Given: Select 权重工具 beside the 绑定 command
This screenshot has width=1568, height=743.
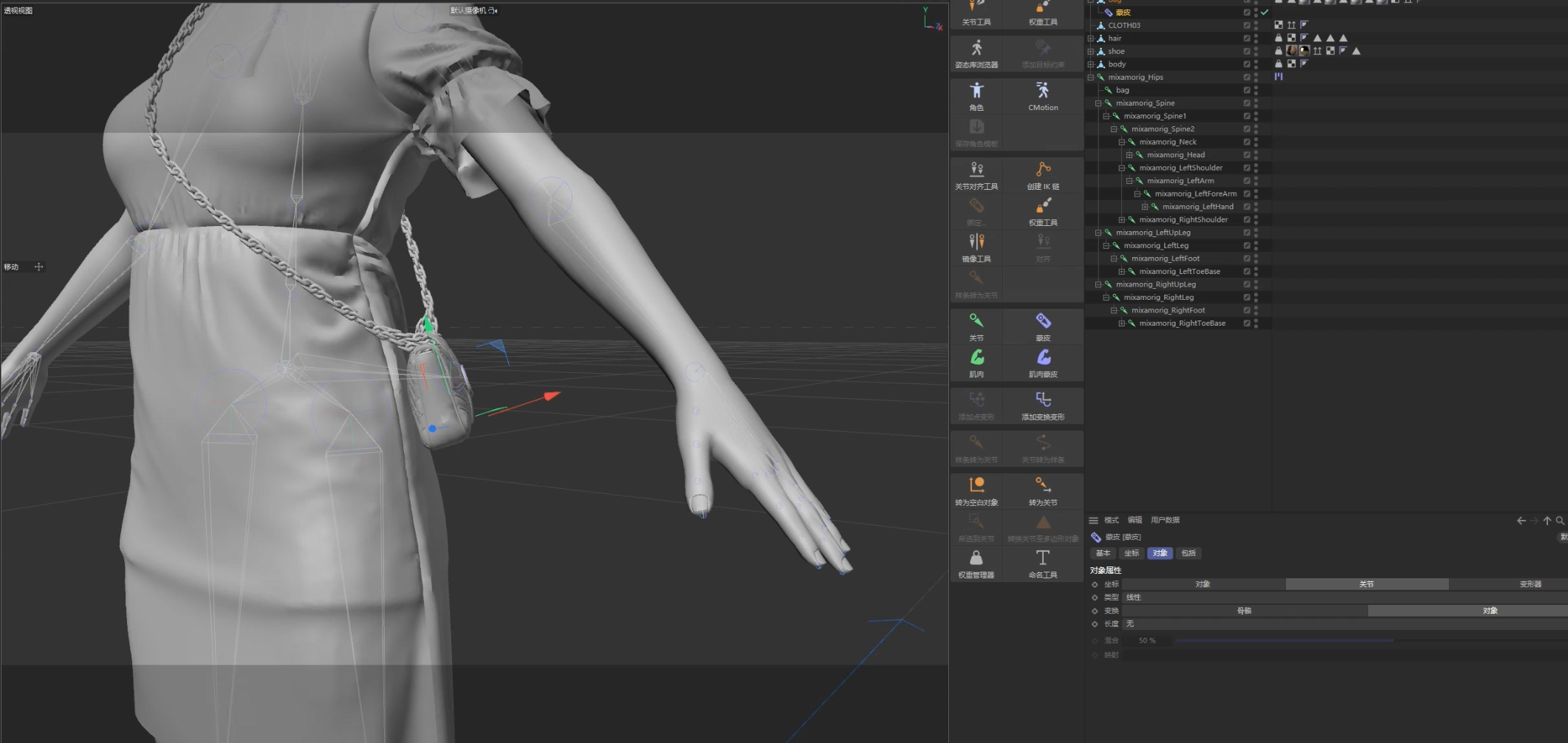Looking at the screenshot, I should [1043, 212].
